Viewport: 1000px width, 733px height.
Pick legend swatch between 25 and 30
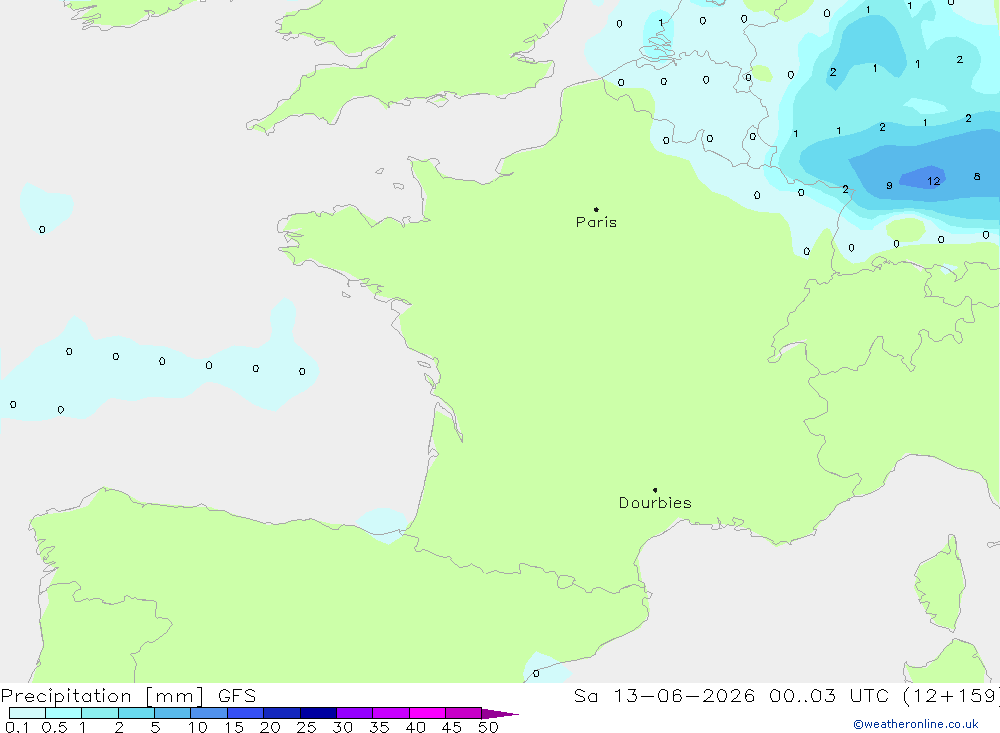pos(318,713)
